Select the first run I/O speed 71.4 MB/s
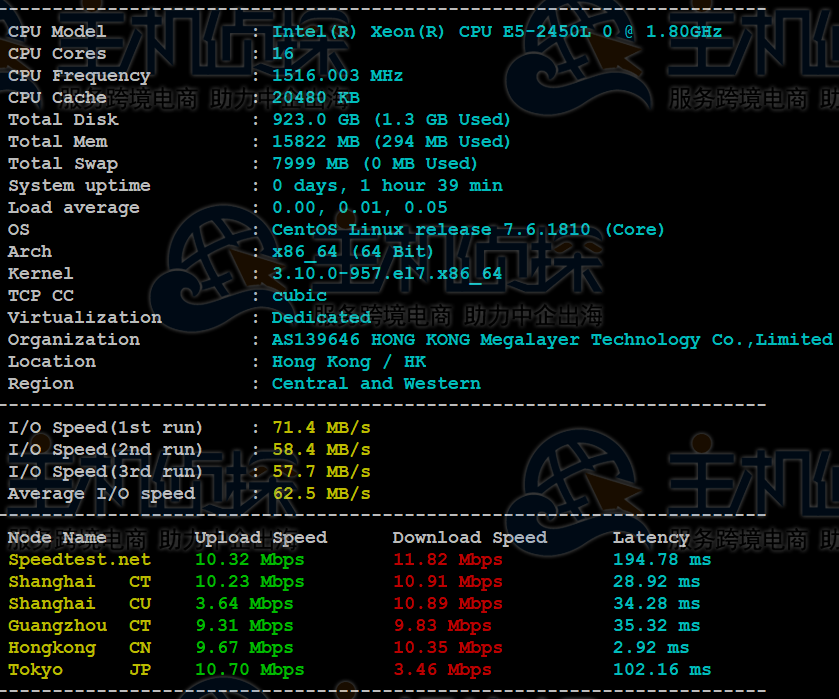 pyautogui.click(x=321, y=427)
